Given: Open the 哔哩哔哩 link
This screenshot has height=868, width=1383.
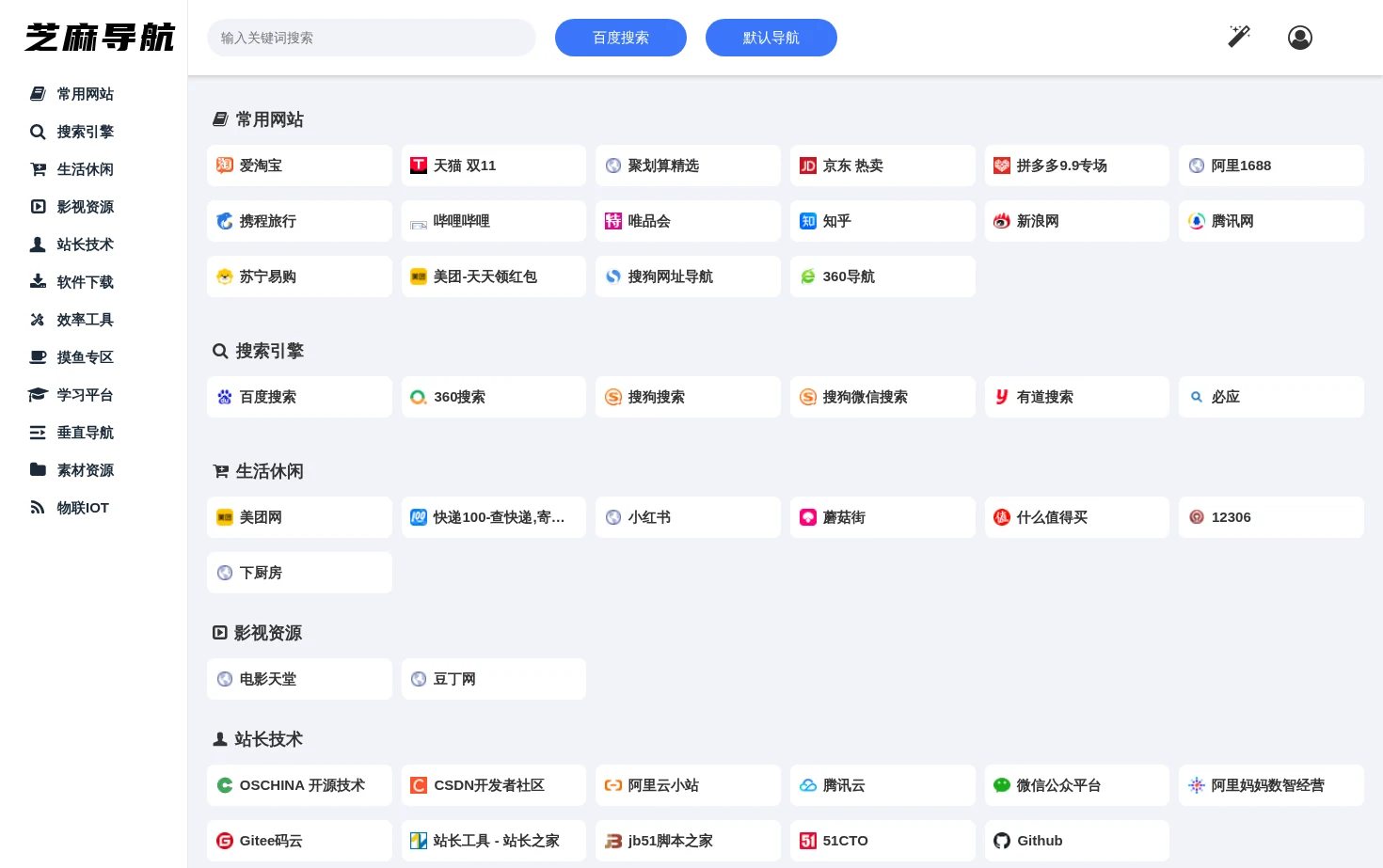Looking at the screenshot, I should click(x=494, y=221).
